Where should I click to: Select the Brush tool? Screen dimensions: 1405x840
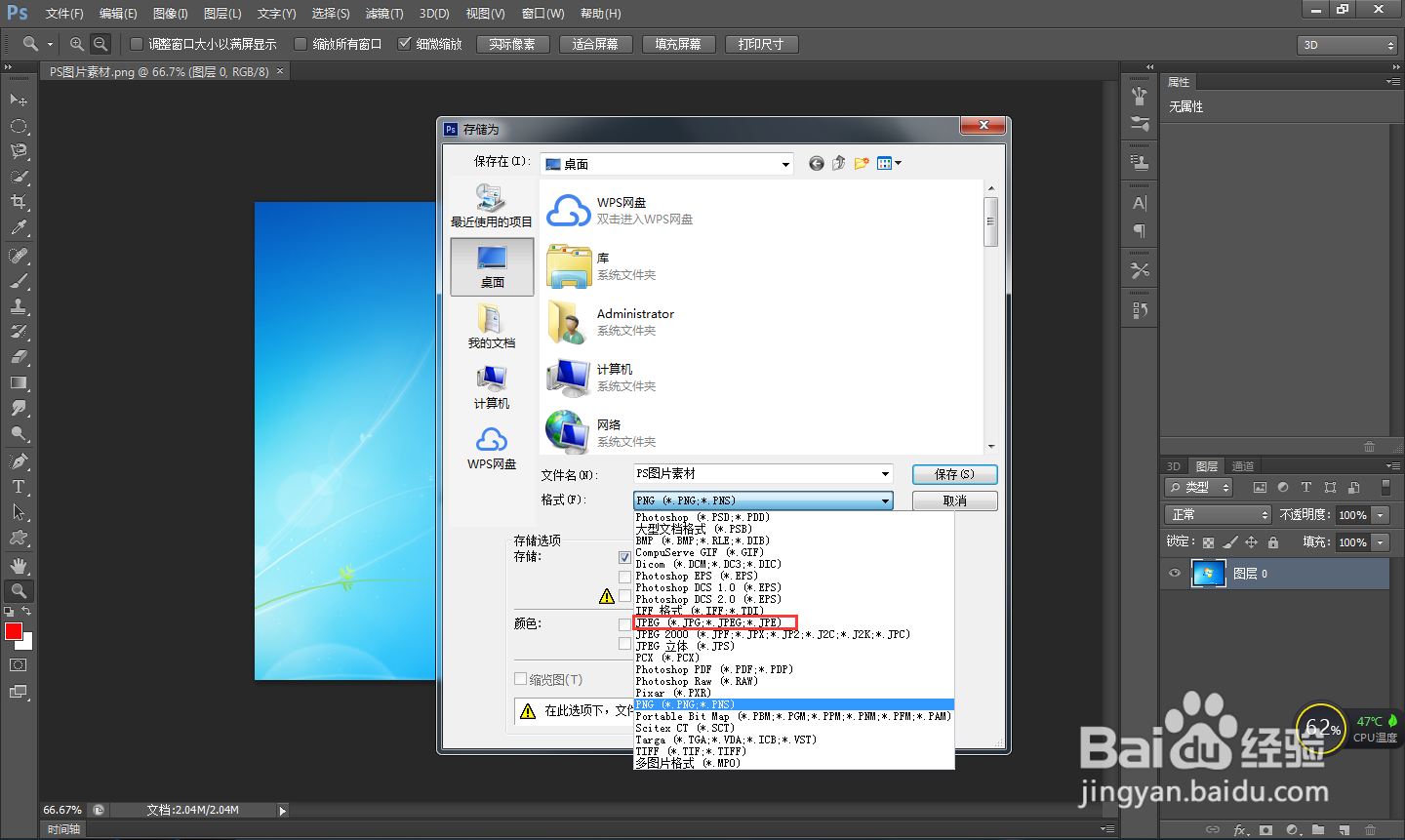[19, 281]
